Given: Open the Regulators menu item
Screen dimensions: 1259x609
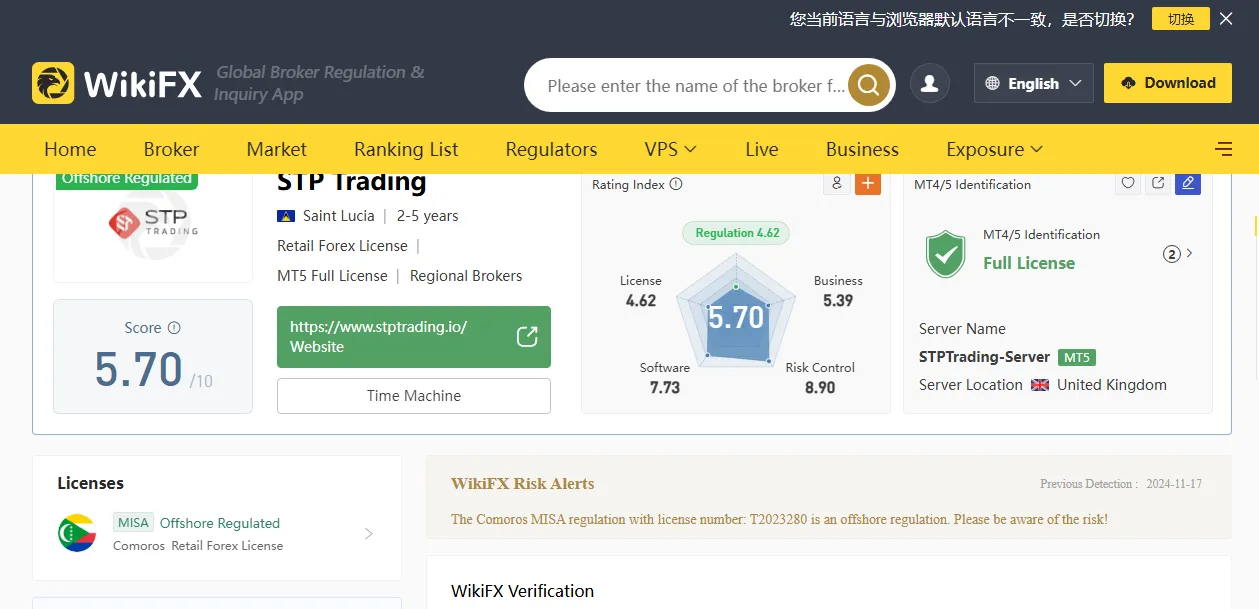Looking at the screenshot, I should 551,150.
